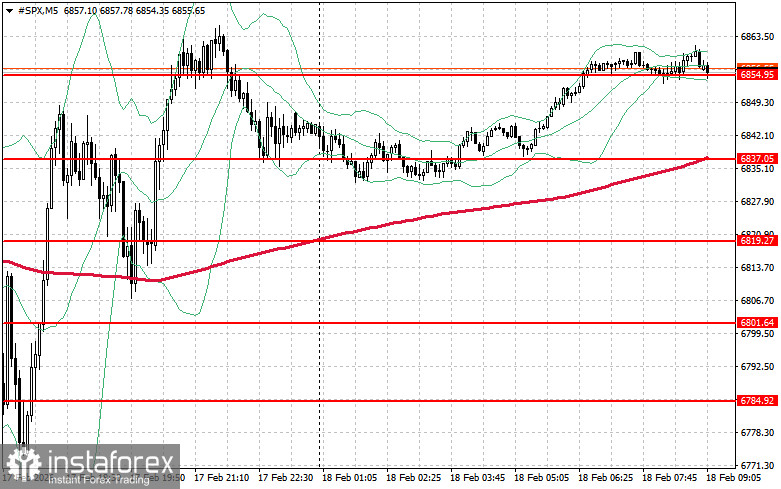The height and width of the screenshot is (489, 781).
Task: Click the 18 Feb 09:05 time label
Action: [x=734, y=478]
